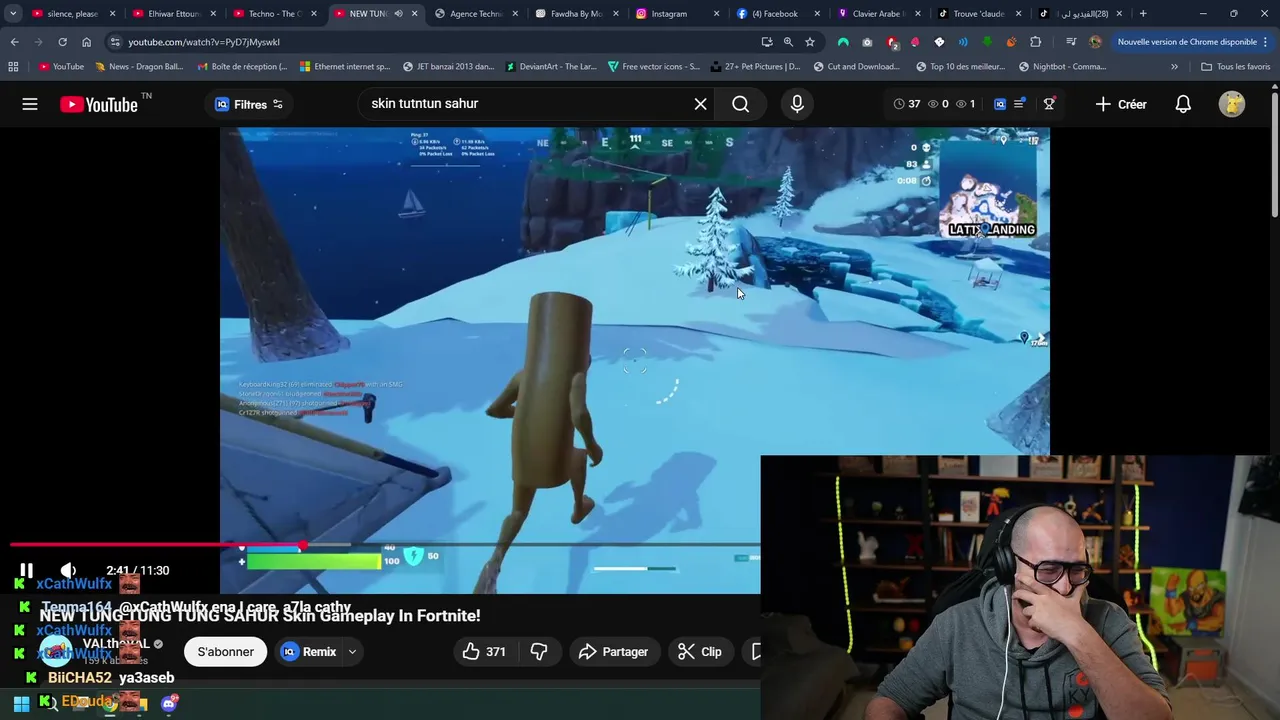Reload the page

pyautogui.click(x=62, y=42)
